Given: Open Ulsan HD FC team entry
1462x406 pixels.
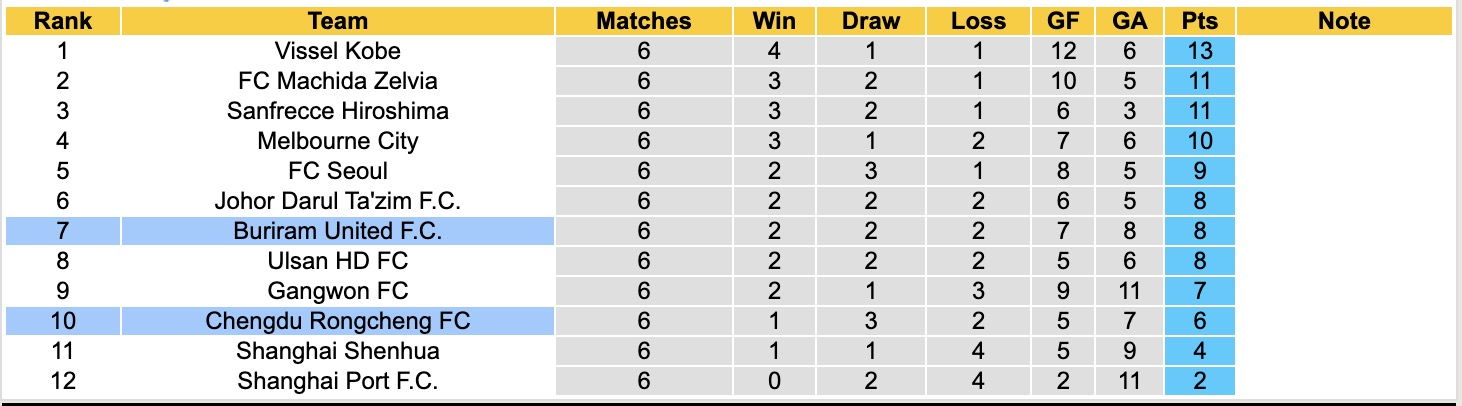Looking at the screenshot, I should (x=337, y=261).
